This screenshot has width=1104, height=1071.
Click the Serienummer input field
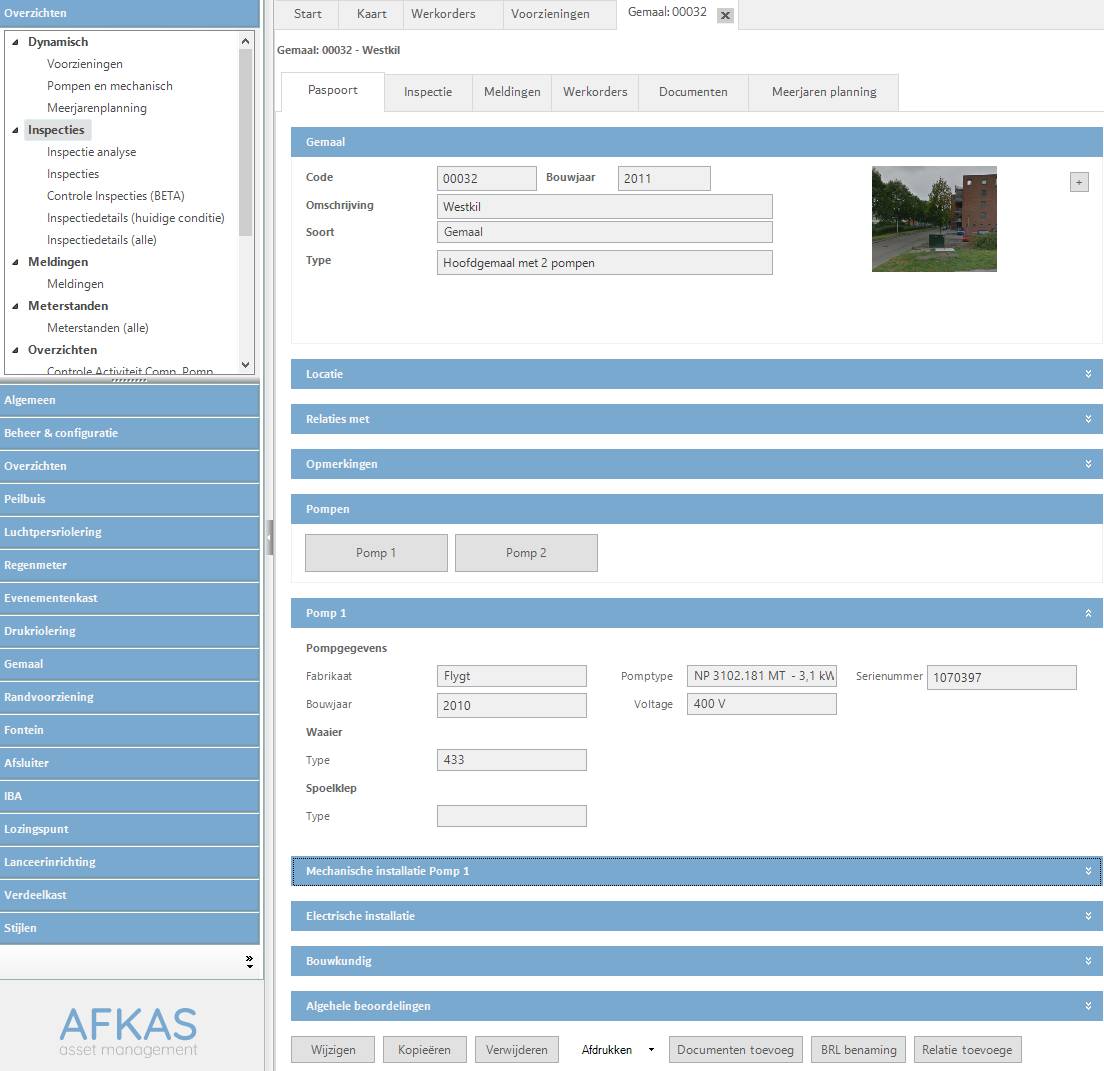tap(1001, 677)
